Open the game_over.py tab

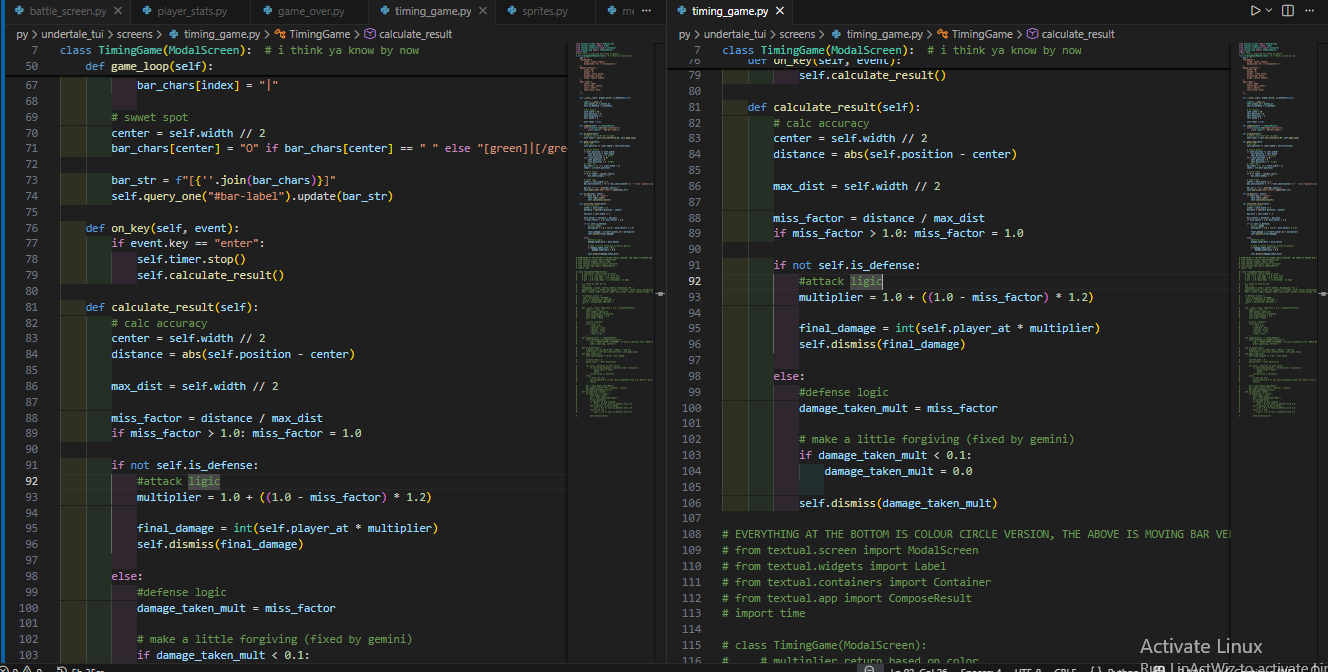[x=310, y=11]
